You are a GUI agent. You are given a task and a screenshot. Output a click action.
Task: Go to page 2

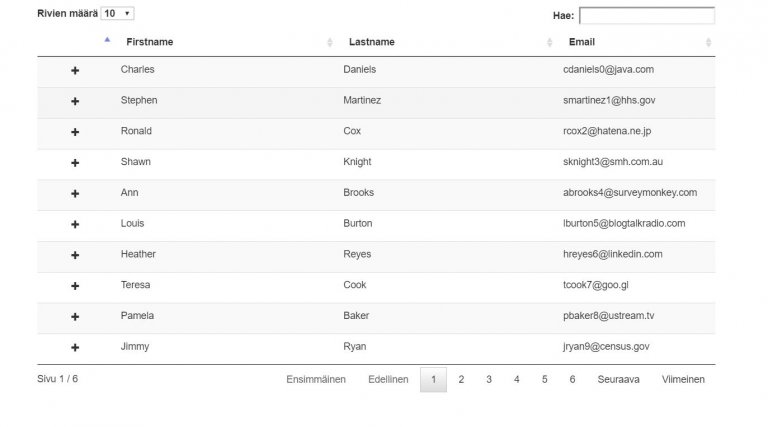coord(461,380)
